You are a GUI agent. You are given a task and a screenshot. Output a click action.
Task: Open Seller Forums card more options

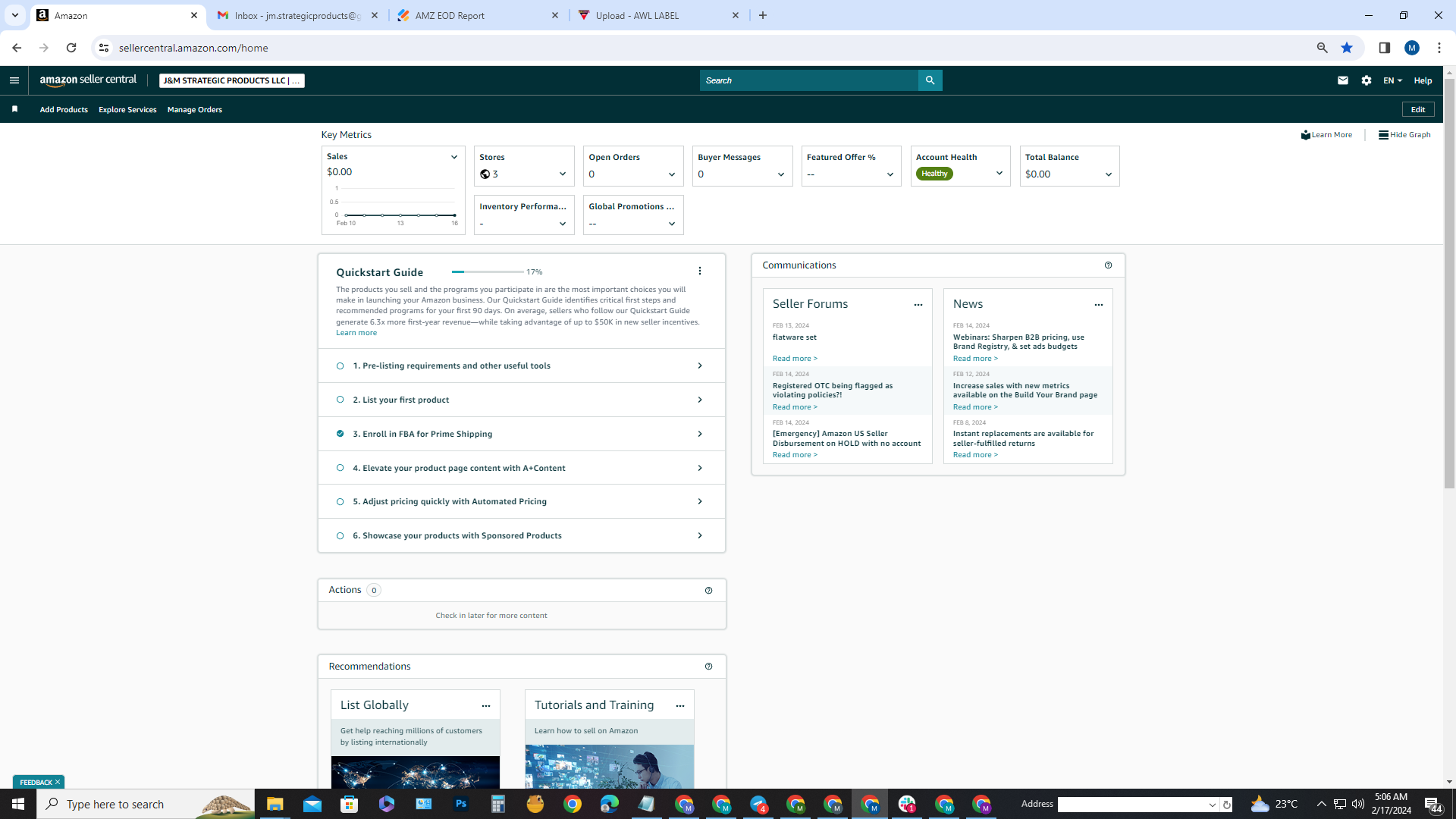(918, 305)
